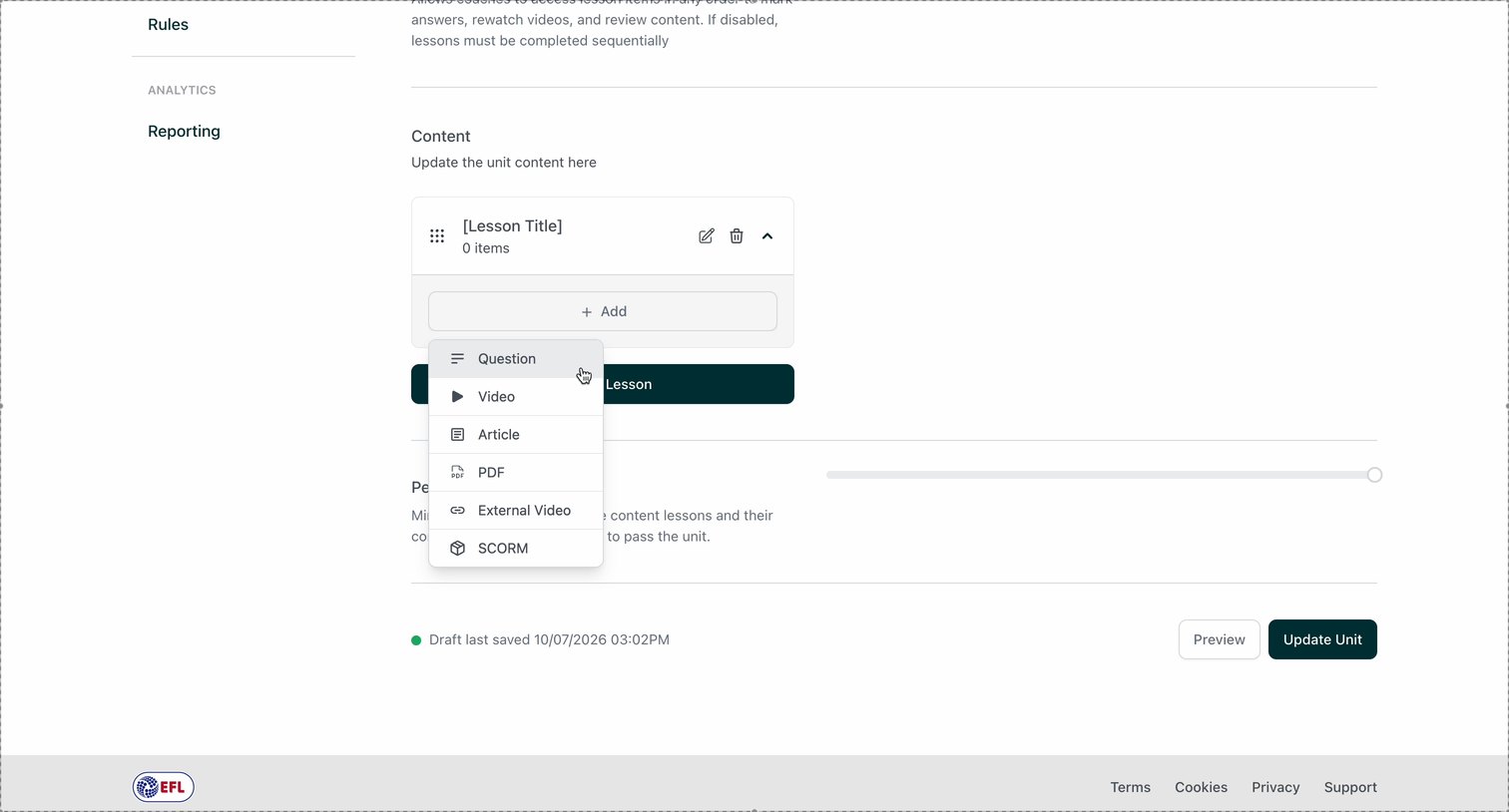Open the + Add item button

tap(603, 311)
